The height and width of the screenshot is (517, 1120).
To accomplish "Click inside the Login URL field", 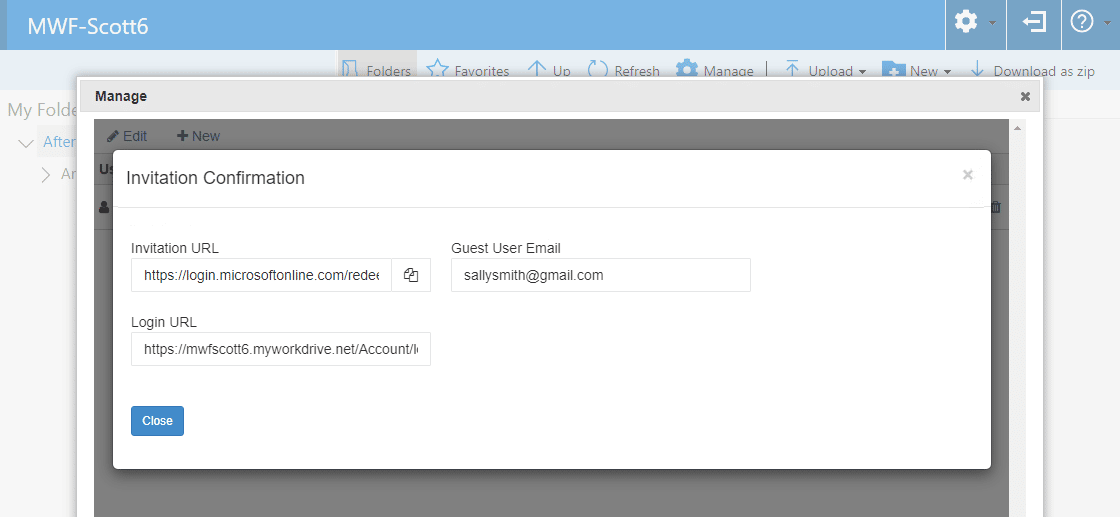I will point(280,349).
